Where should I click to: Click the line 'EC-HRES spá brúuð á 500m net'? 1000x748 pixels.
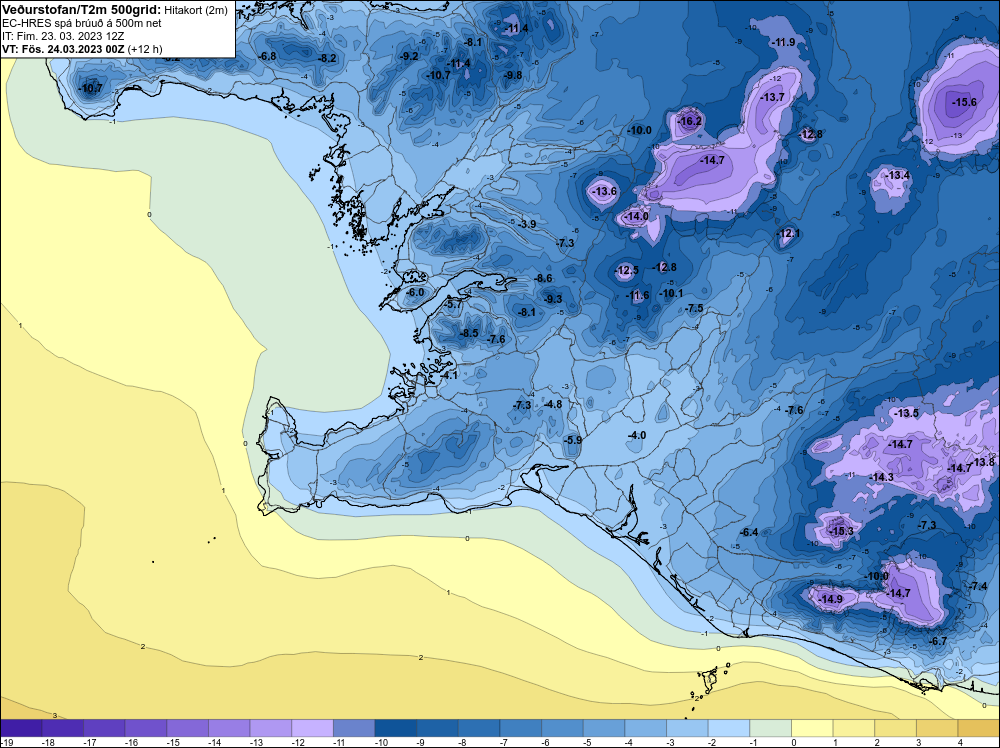[x=82, y=23]
